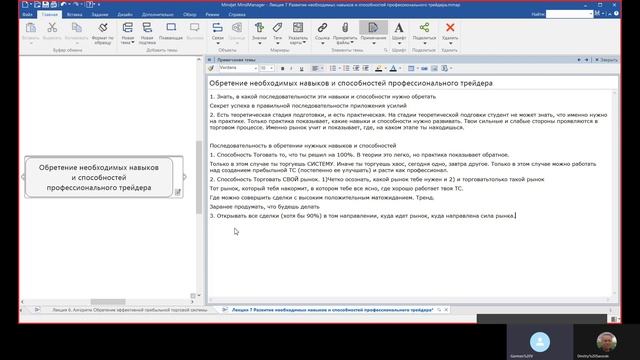The width and height of the screenshot is (640, 360).
Task: Expand the New Topic (Новая тема) dropdown arrow
Action: click(133, 42)
